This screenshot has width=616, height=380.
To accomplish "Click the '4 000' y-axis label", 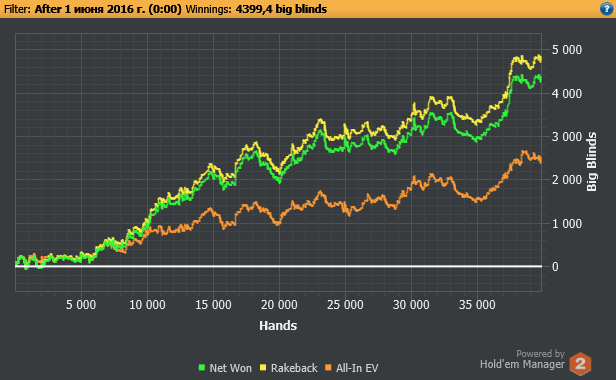I will pyautogui.click(x=566, y=94).
